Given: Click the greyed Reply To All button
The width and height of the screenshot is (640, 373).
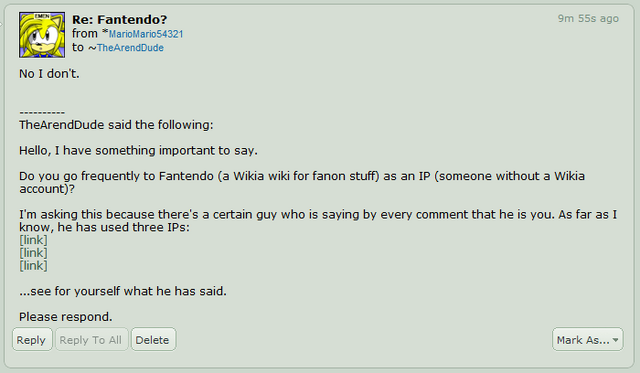Looking at the screenshot, I should pyautogui.click(x=91, y=340).
